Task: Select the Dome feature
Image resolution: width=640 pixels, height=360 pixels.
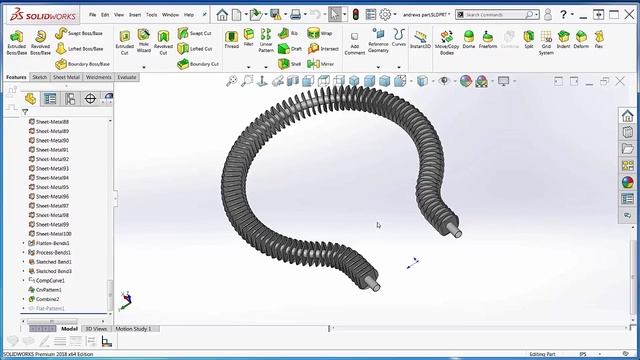Action: 469,40
